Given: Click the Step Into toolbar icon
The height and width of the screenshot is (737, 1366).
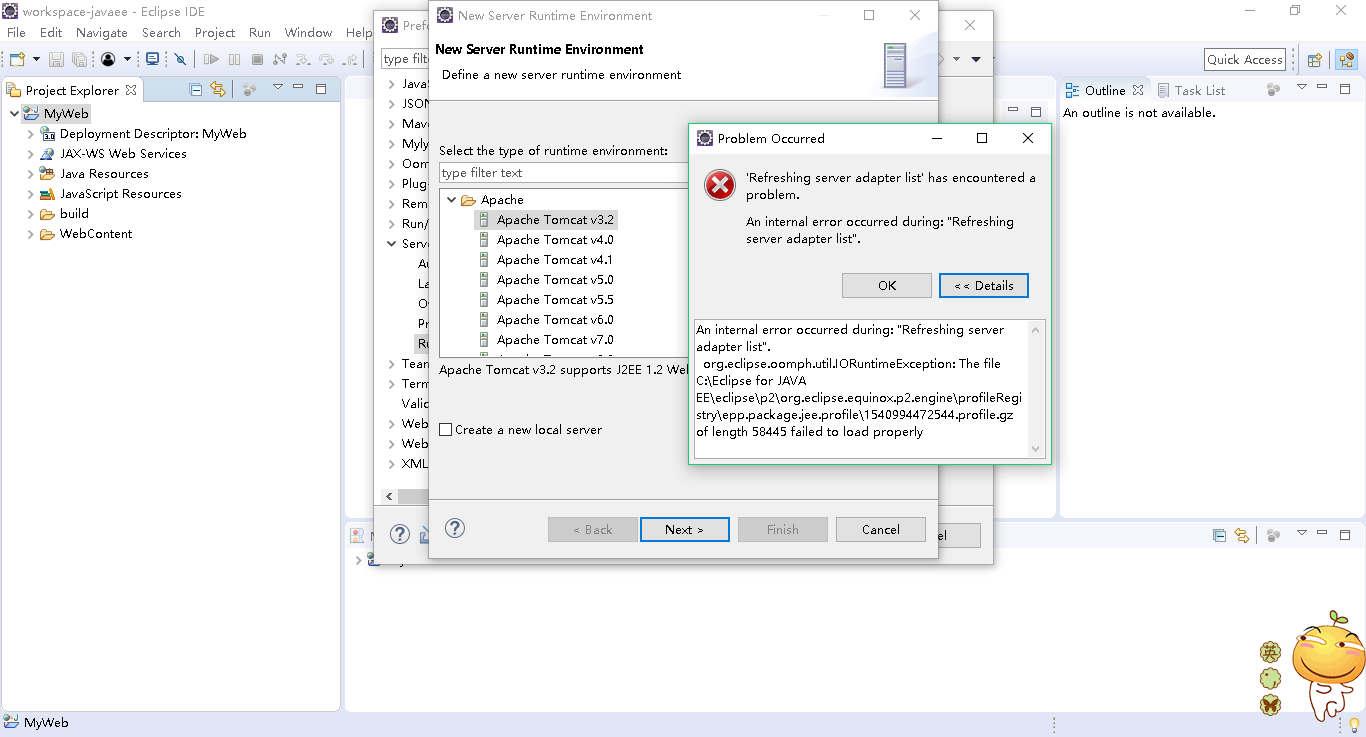Looking at the screenshot, I should (304, 60).
